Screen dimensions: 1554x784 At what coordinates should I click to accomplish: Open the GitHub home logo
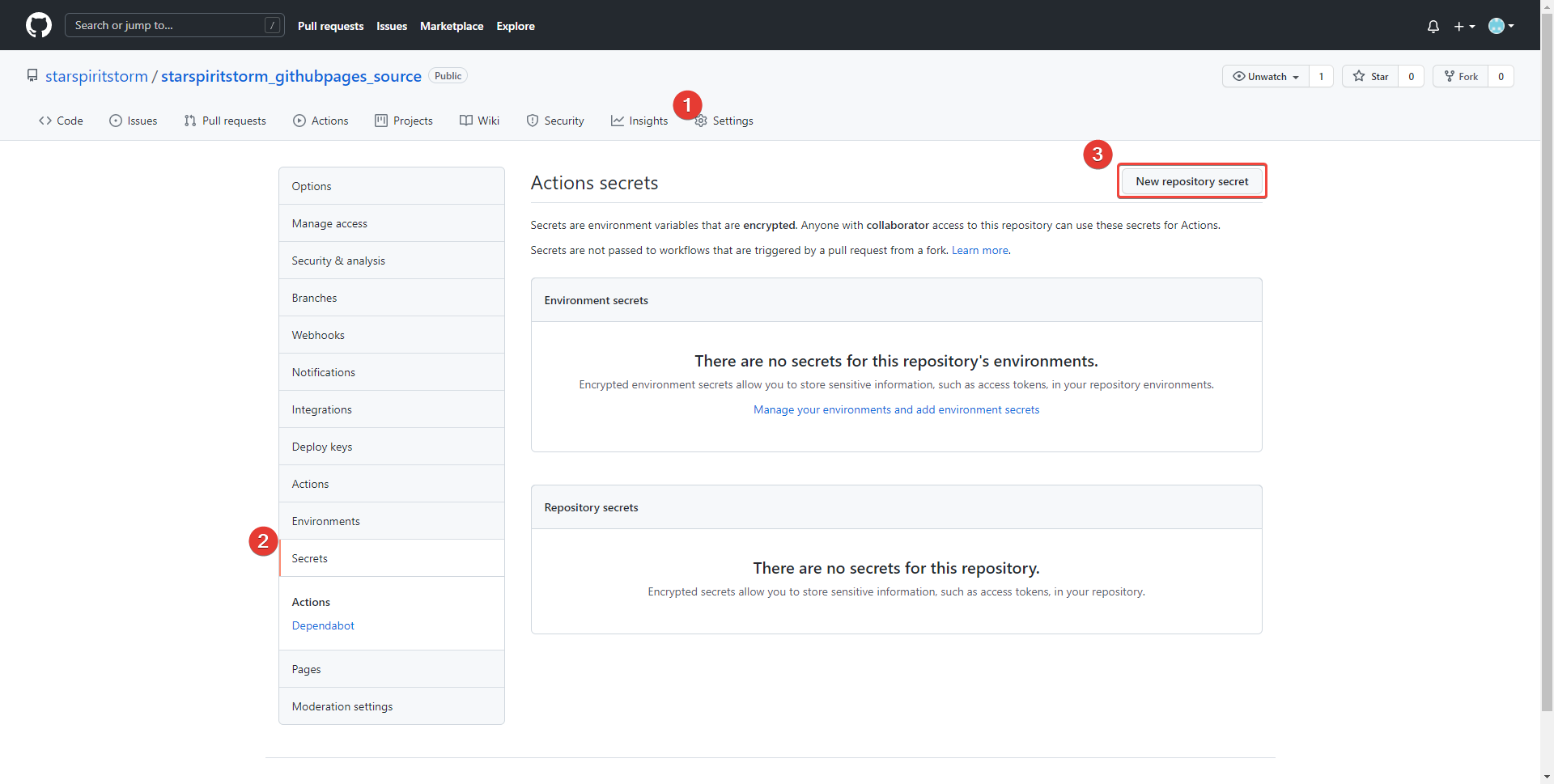click(x=39, y=25)
